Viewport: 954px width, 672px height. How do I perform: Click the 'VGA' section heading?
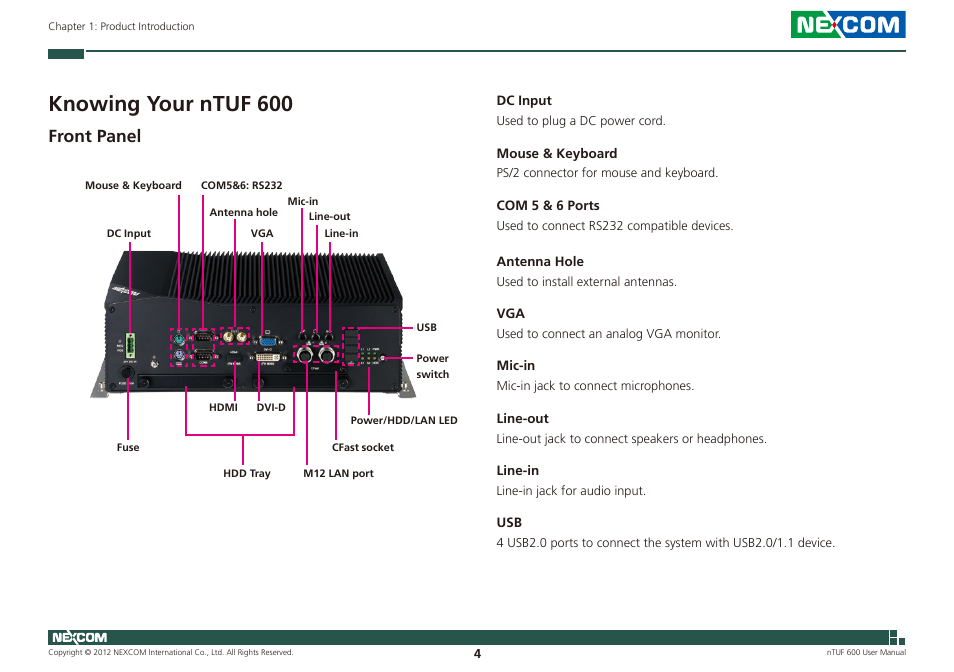click(x=510, y=314)
